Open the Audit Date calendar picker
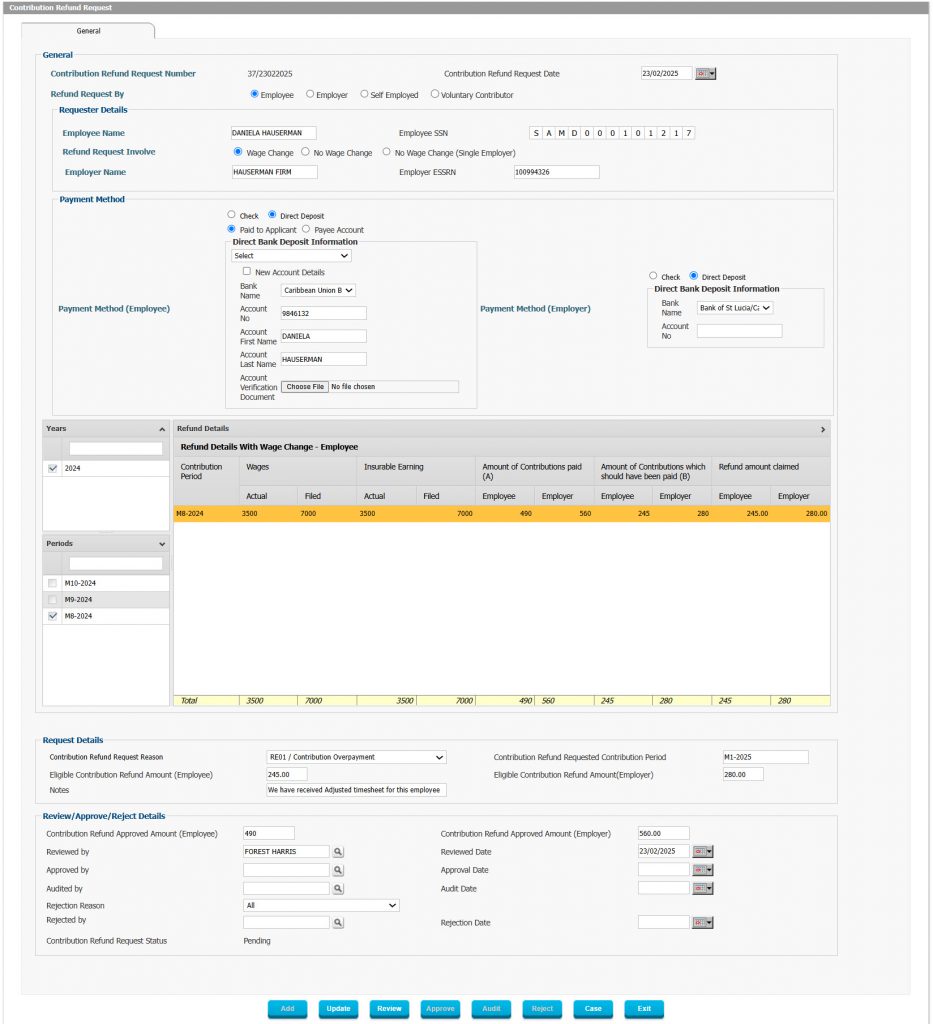This screenshot has width=933, height=1024. click(x=703, y=888)
